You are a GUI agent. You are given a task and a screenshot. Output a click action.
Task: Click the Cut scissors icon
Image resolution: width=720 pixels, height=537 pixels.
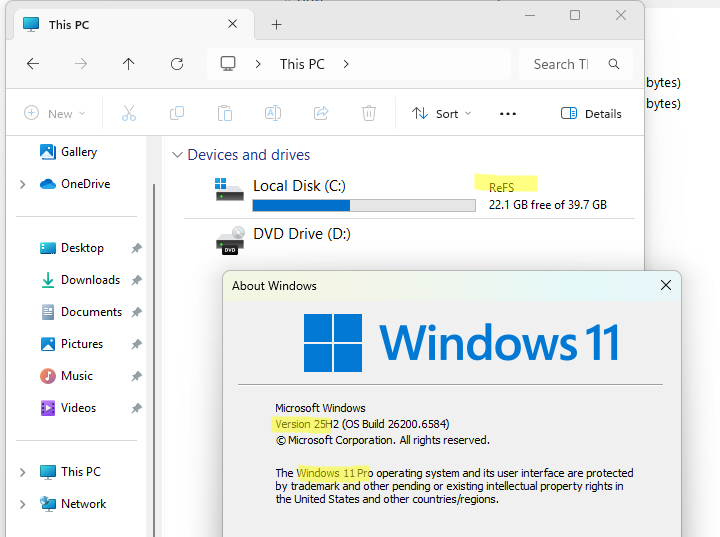(x=129, y=113)
